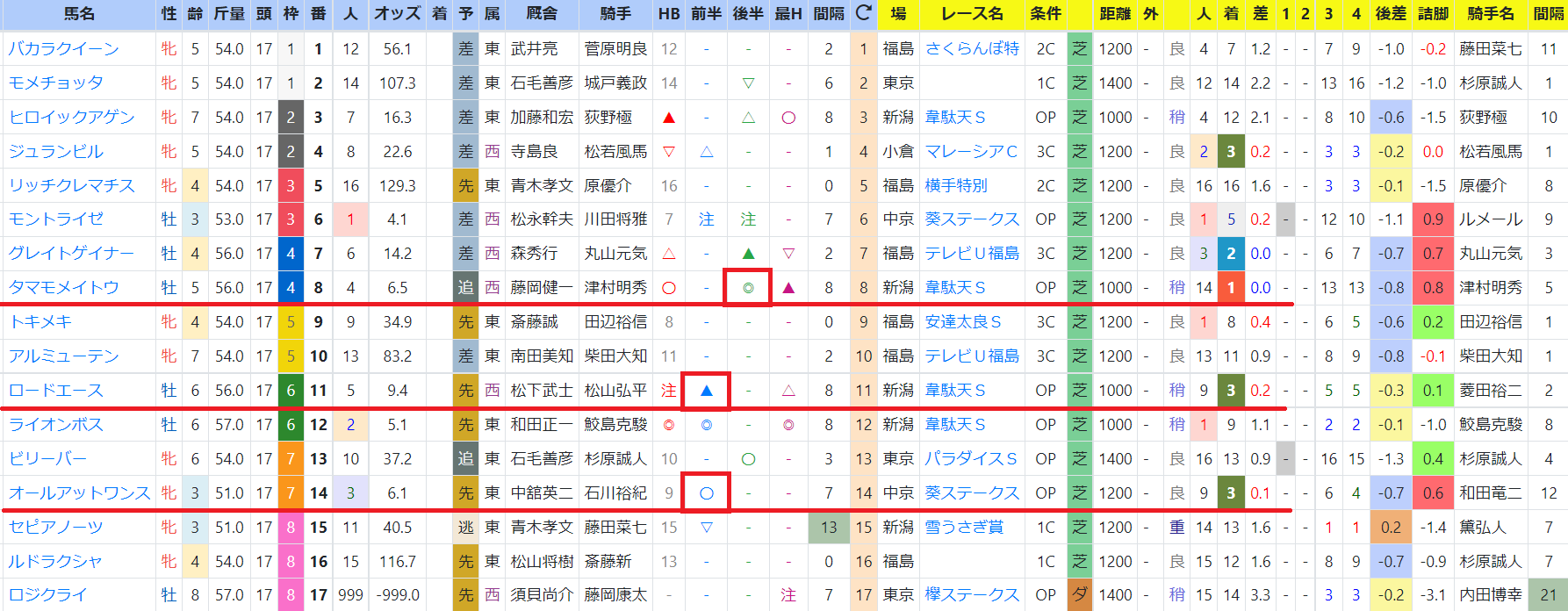Open テレビU福島 link in アルミューテン row

(x=972, y=356)
